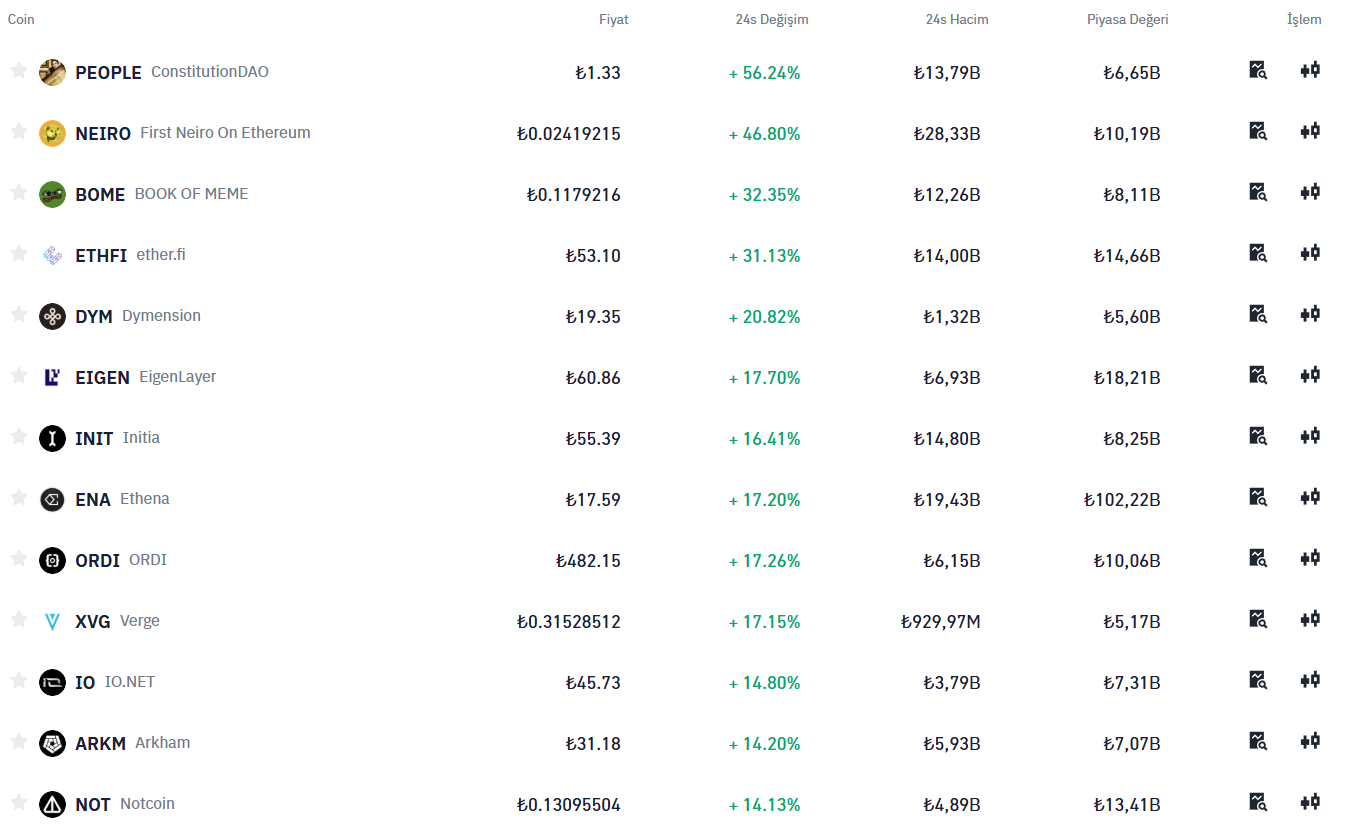The image size is (1367, 831).
Task: Click the ORDI coin logo
Action: 52,561
